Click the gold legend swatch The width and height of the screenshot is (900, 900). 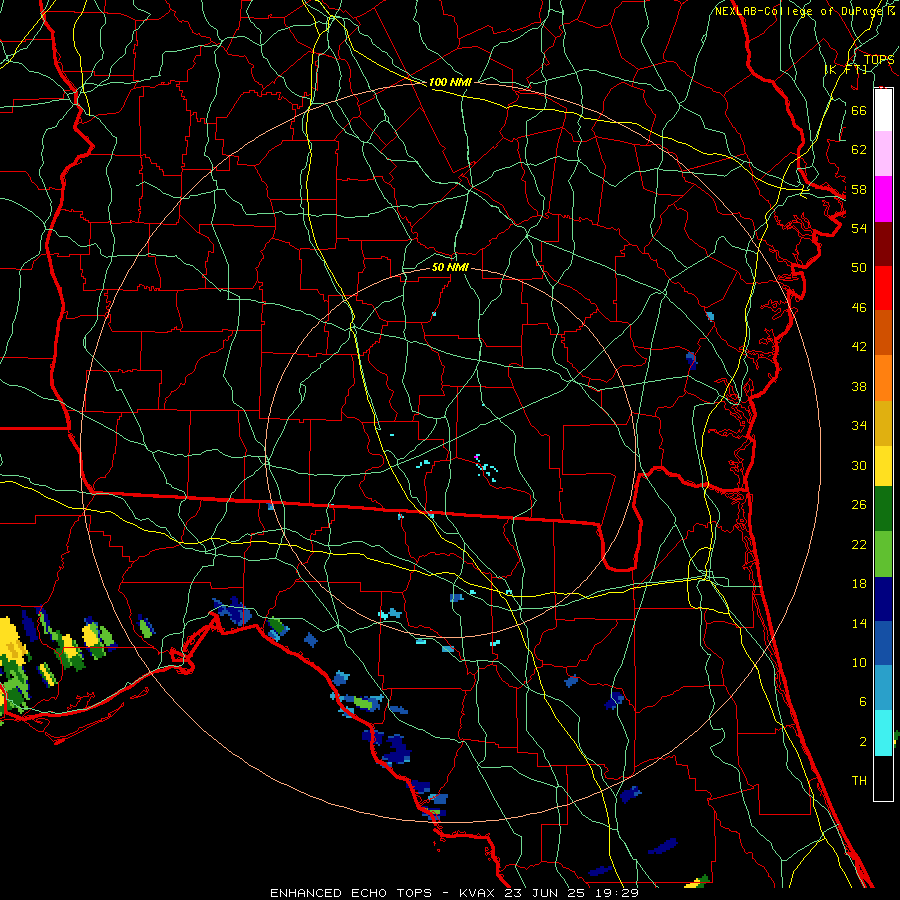coord(883,422)
